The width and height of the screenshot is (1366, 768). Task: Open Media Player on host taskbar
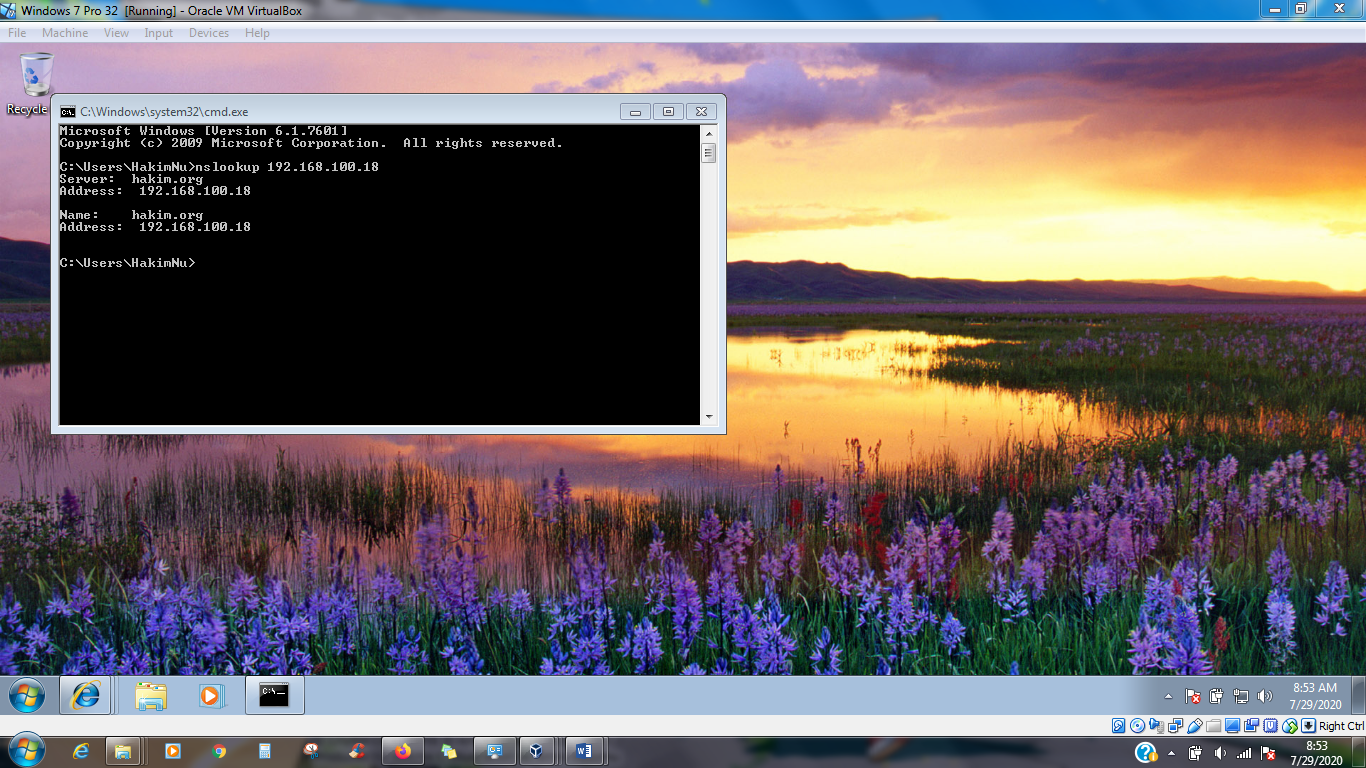172,751
